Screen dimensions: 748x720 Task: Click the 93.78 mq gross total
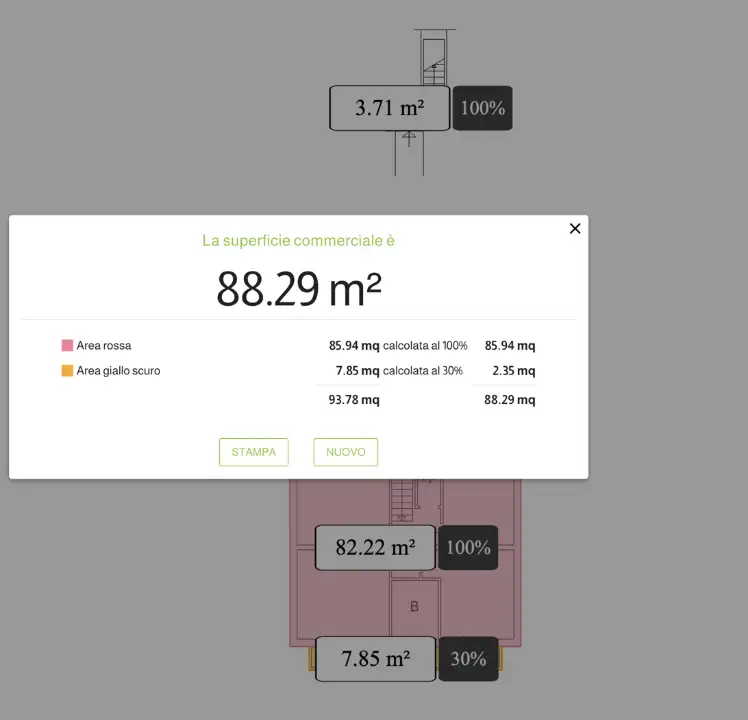pyautogui.click(x=354, y=400)
